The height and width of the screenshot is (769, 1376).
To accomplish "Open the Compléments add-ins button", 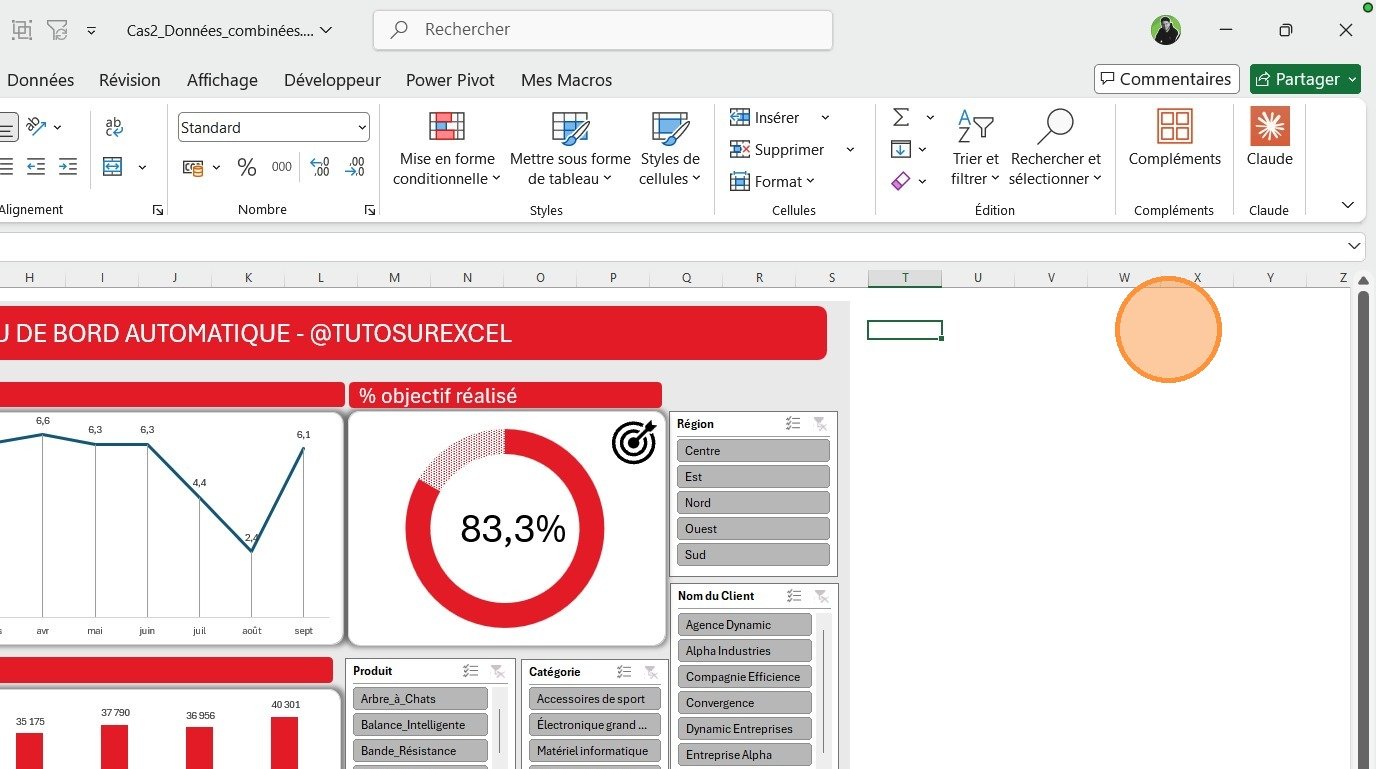I will (x=1175, y=139).
